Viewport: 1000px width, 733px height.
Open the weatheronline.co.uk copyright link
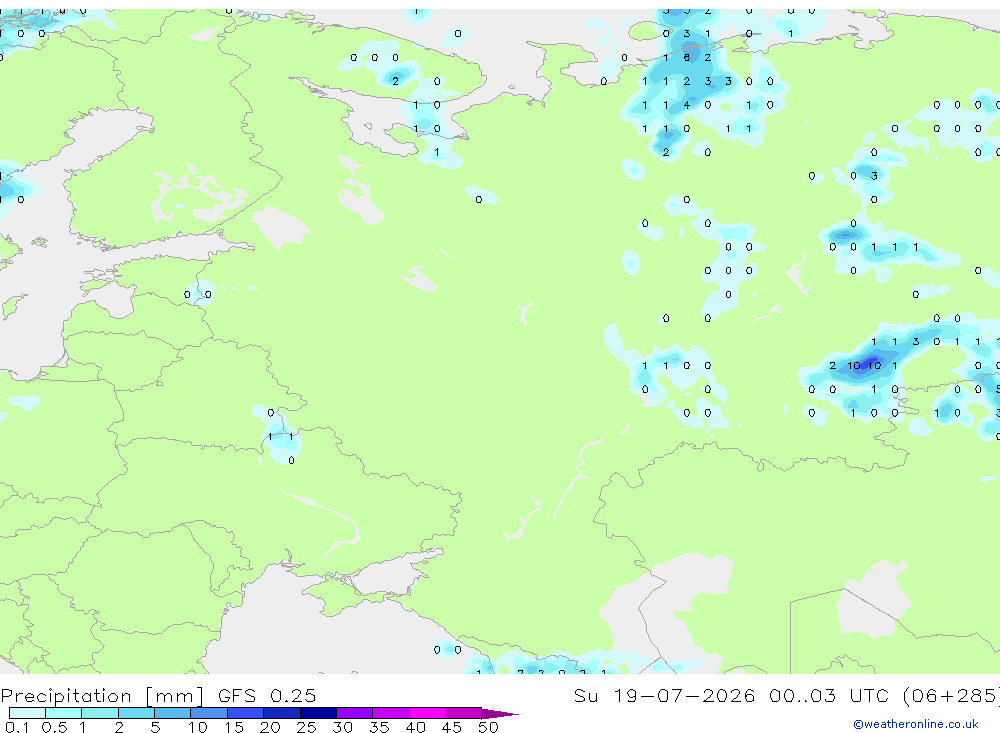click(916, 724)
